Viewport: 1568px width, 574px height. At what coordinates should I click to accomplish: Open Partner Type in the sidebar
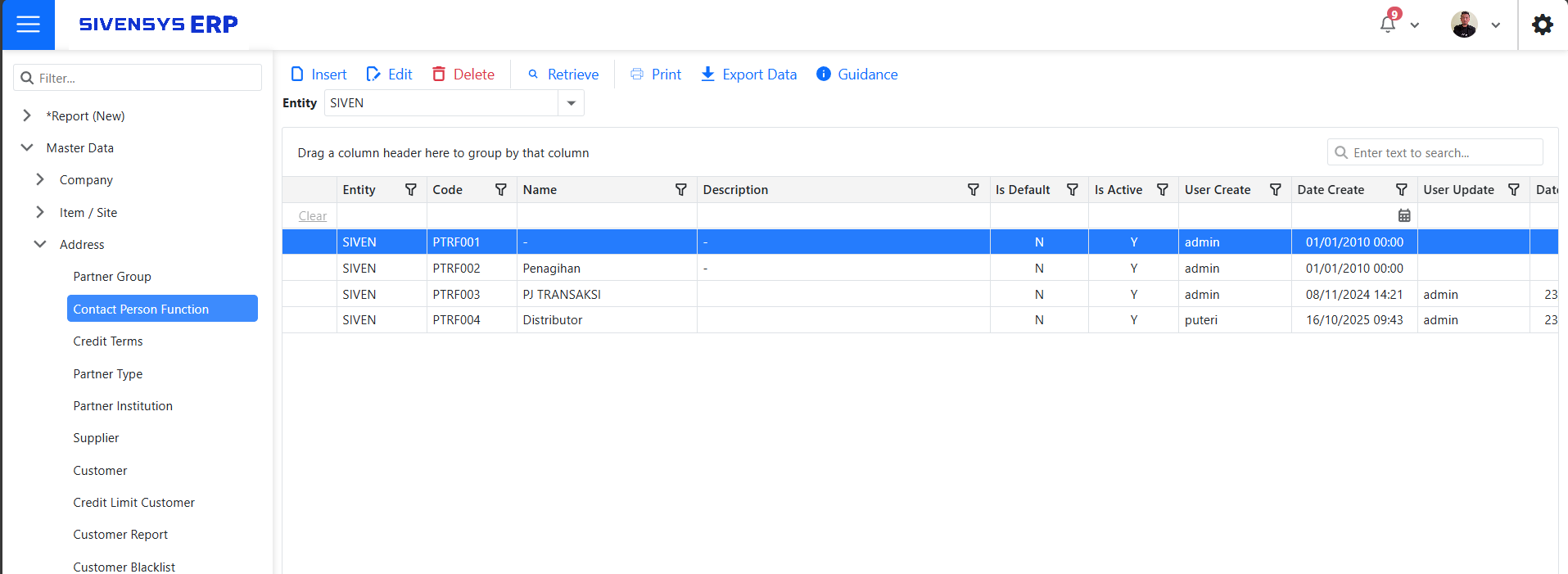(x=108, y=374)
